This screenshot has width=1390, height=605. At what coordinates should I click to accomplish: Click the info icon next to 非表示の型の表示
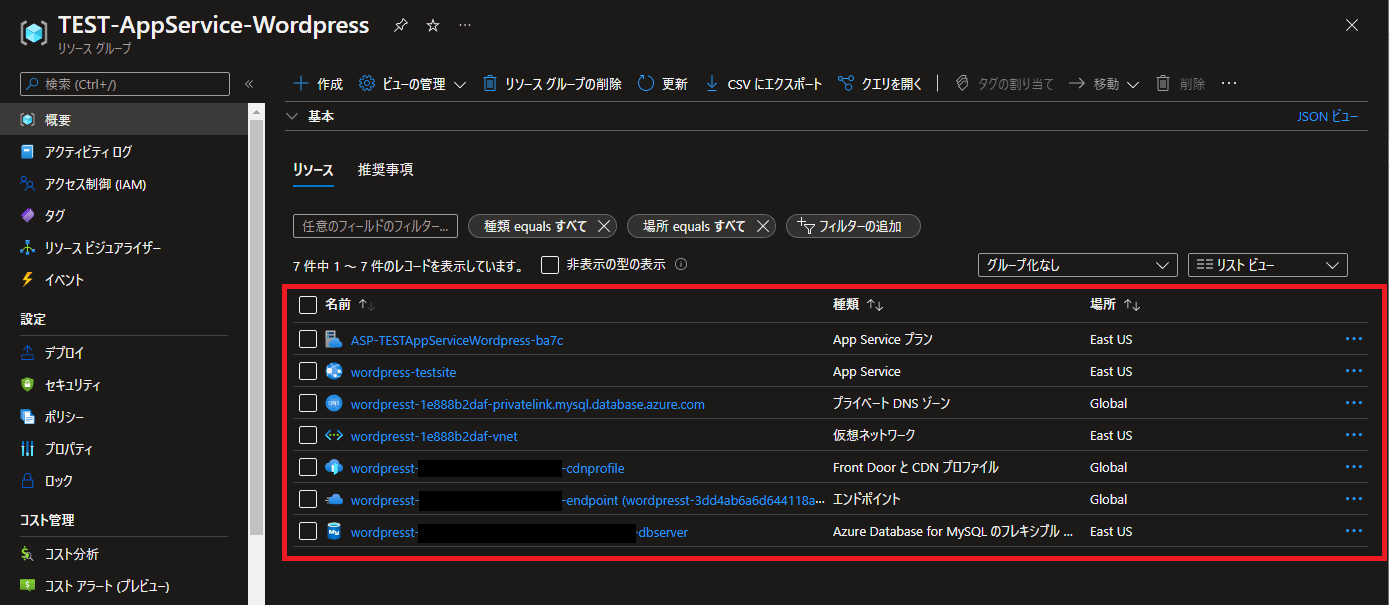(681, 265)
